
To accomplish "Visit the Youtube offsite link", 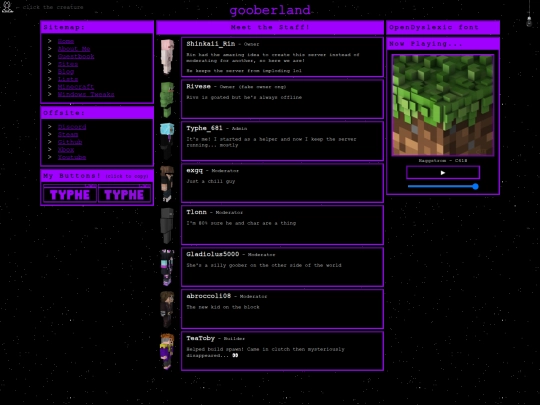I will click(72, 157).
